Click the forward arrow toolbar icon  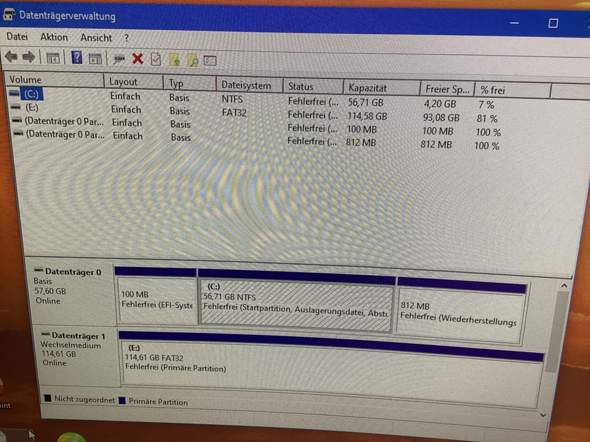coord(29,57)
